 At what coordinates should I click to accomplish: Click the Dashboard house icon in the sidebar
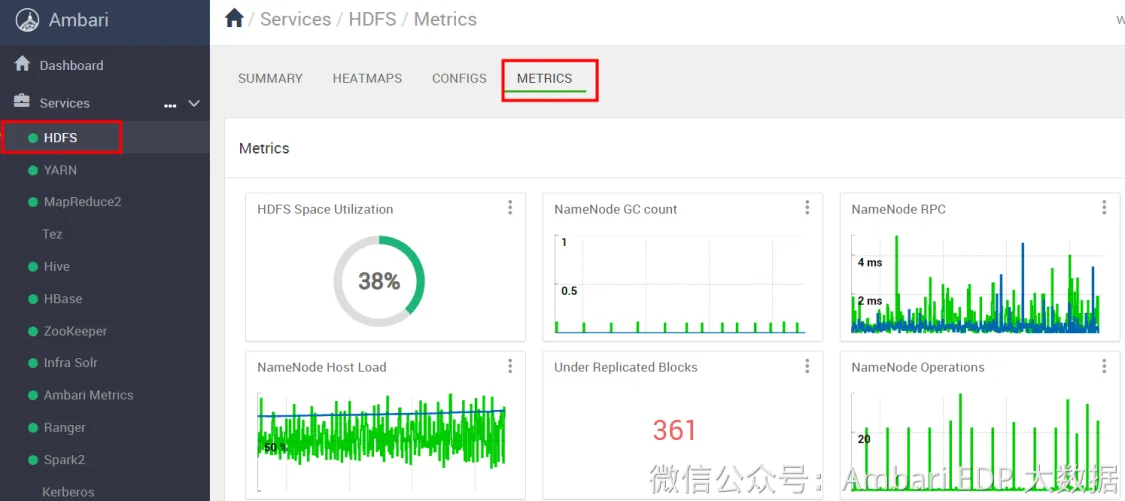(22, 64)
